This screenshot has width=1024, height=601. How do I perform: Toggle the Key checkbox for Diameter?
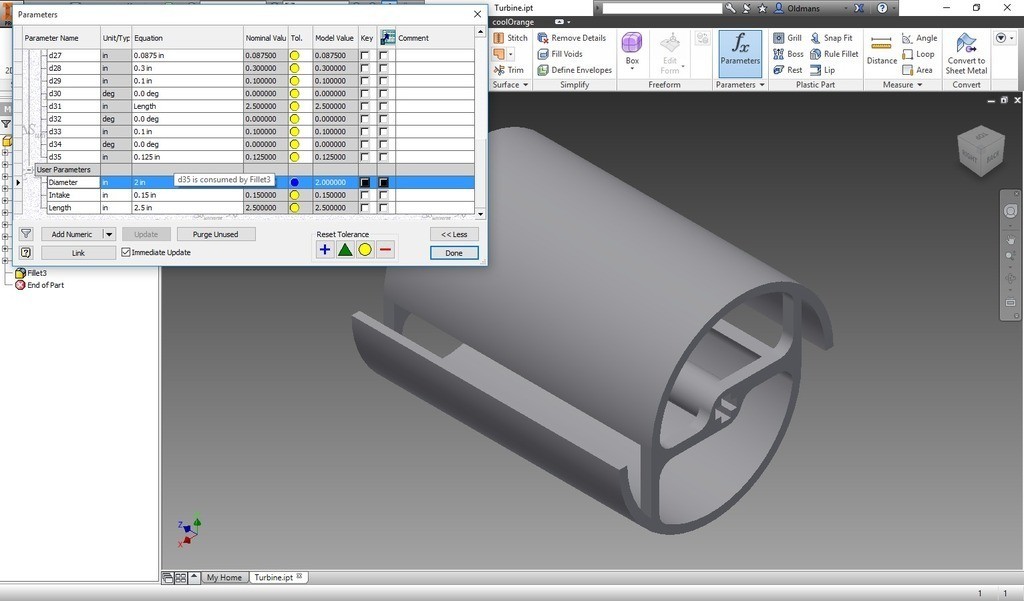(x=364, y=183)
